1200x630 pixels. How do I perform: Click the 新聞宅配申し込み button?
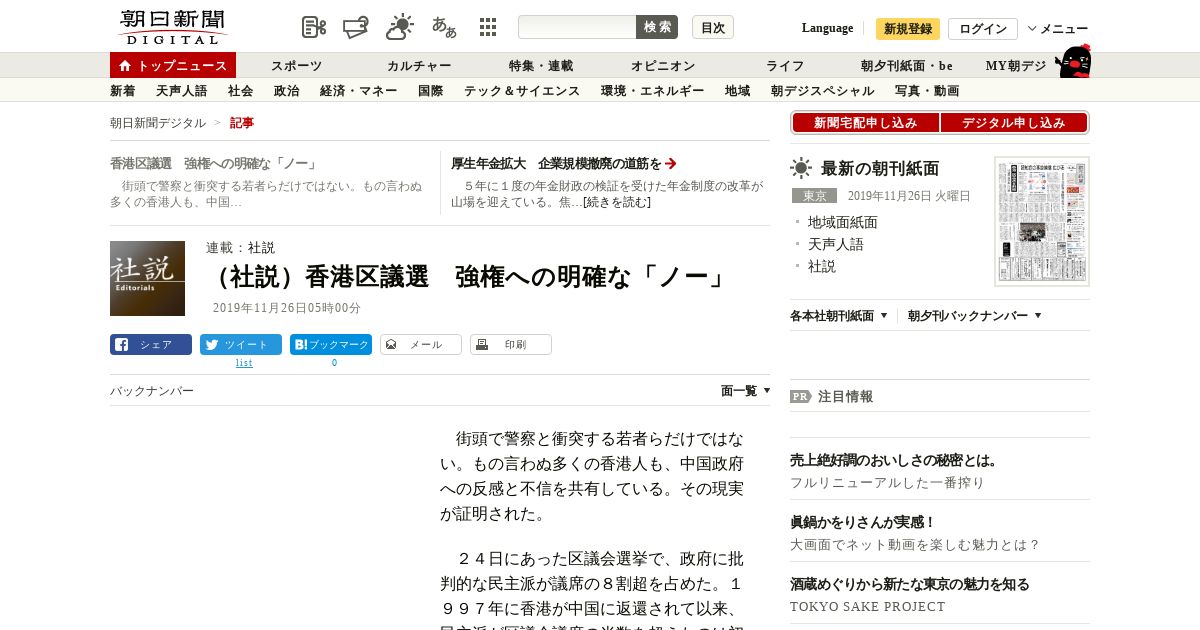865,123
